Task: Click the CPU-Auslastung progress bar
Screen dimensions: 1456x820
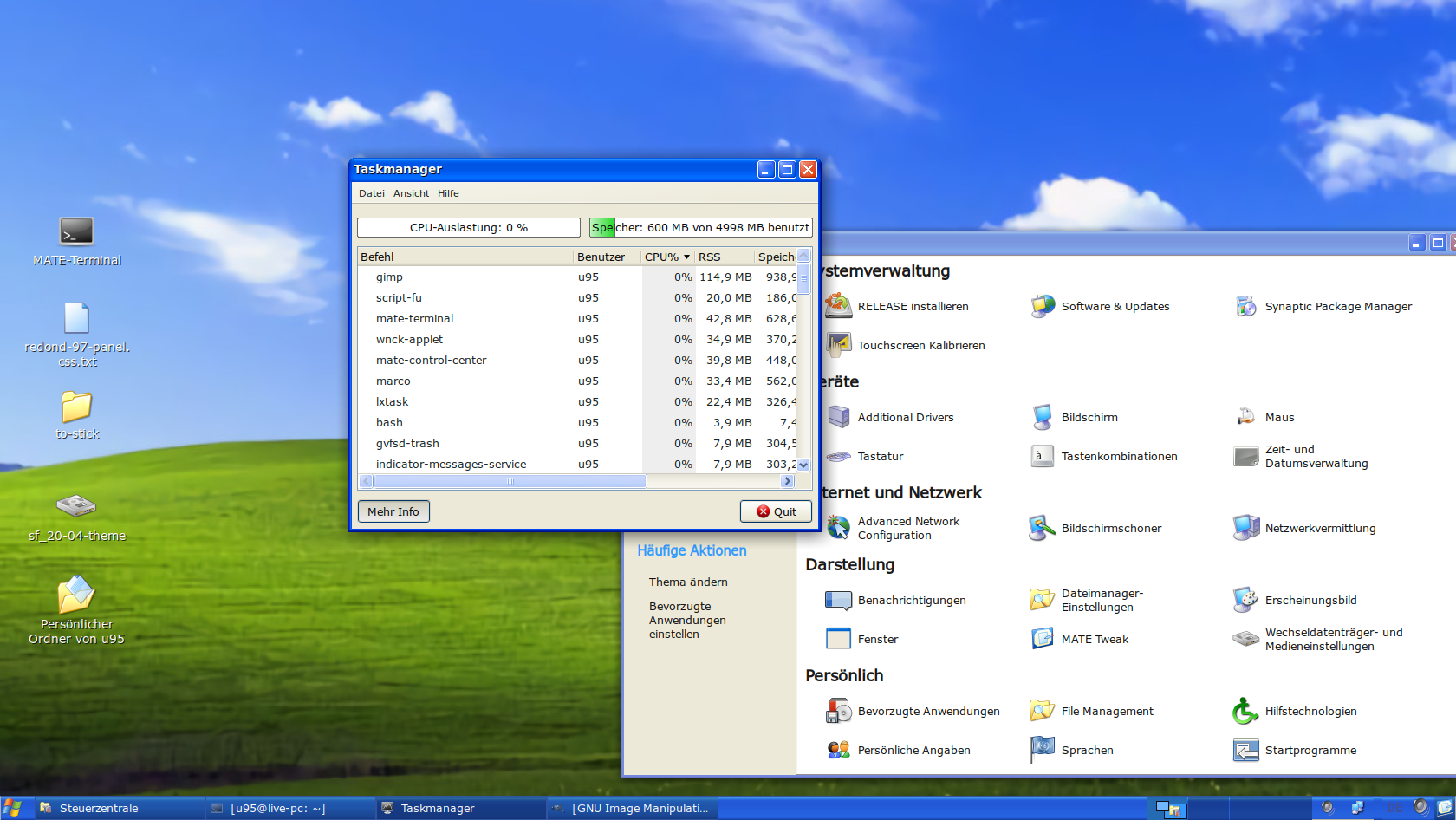Action: pos(469,227)
